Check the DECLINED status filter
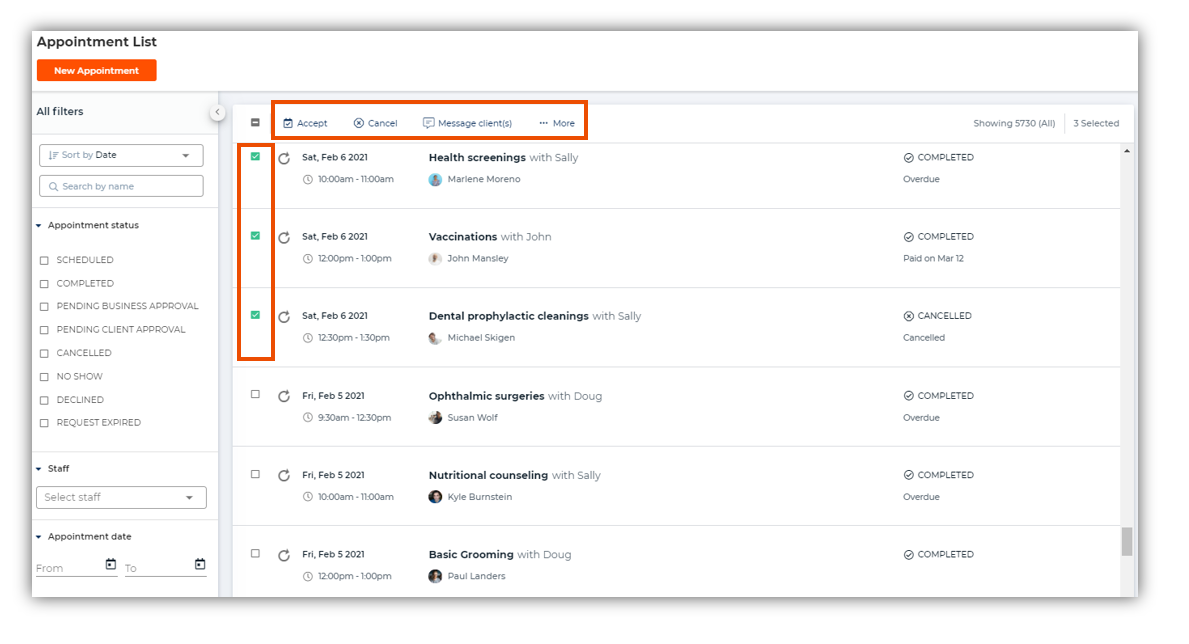The image size is (1189, 644). point(44,400)
